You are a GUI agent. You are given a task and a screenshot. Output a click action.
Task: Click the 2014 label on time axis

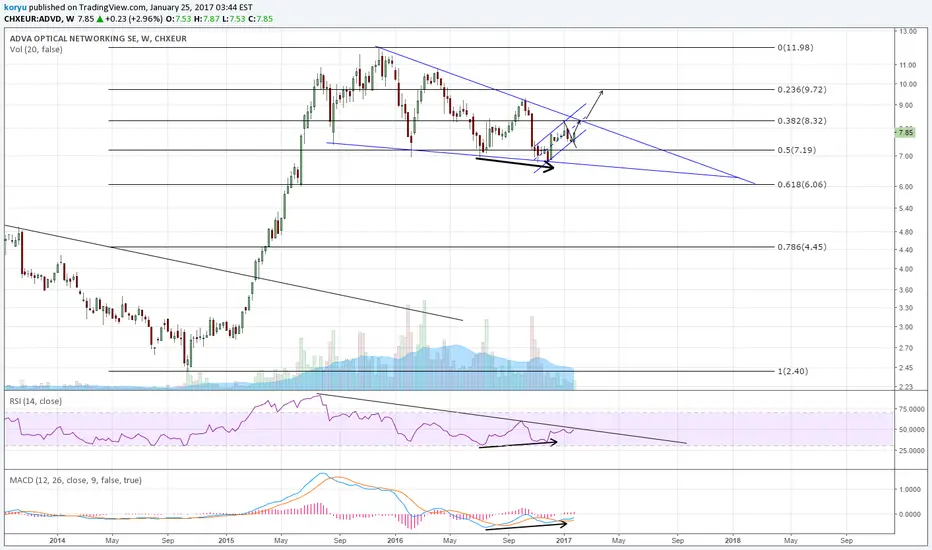57,540
